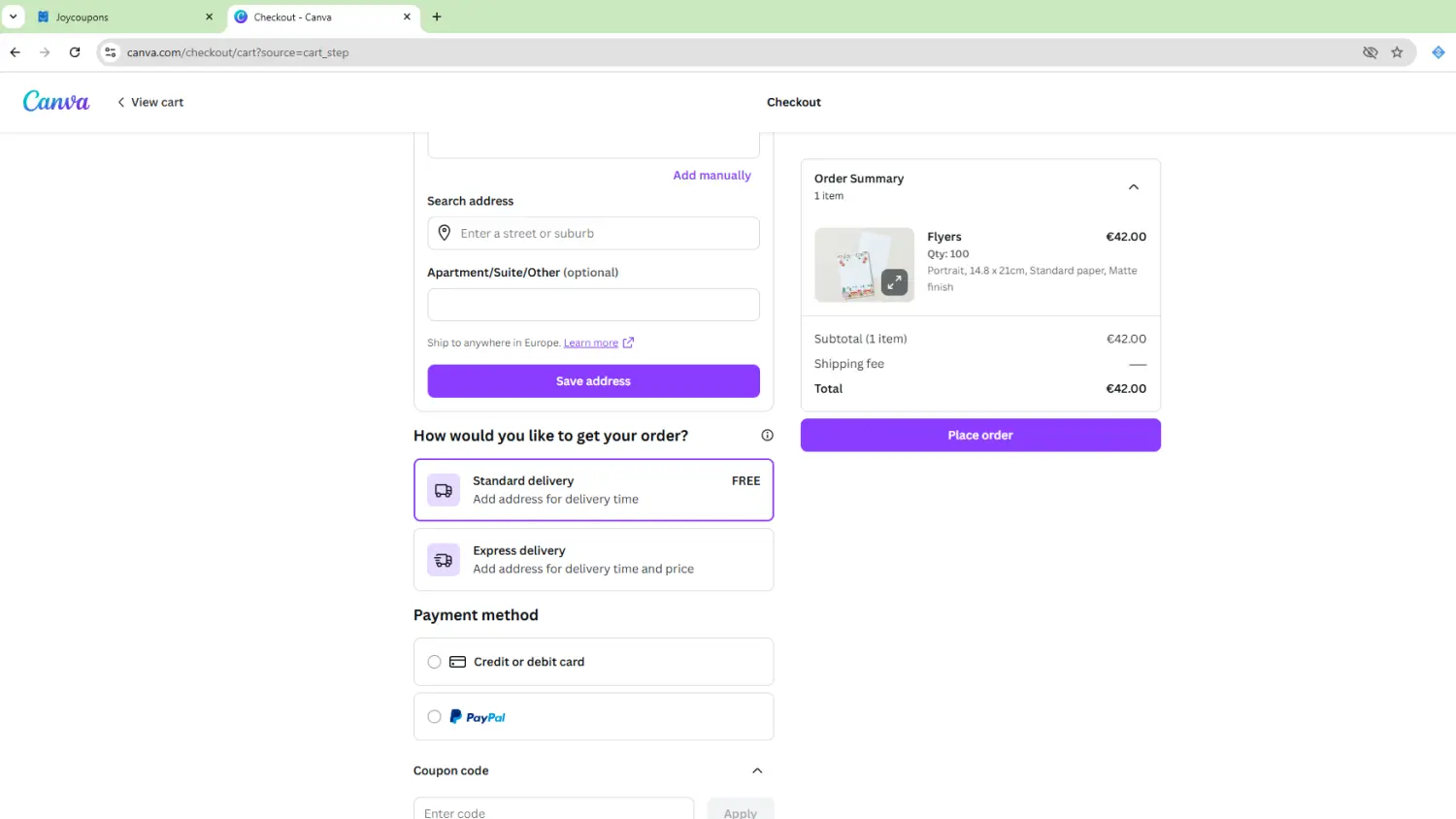
Task: Choose Standard delivery option
Action: click(x=593, y=490)
